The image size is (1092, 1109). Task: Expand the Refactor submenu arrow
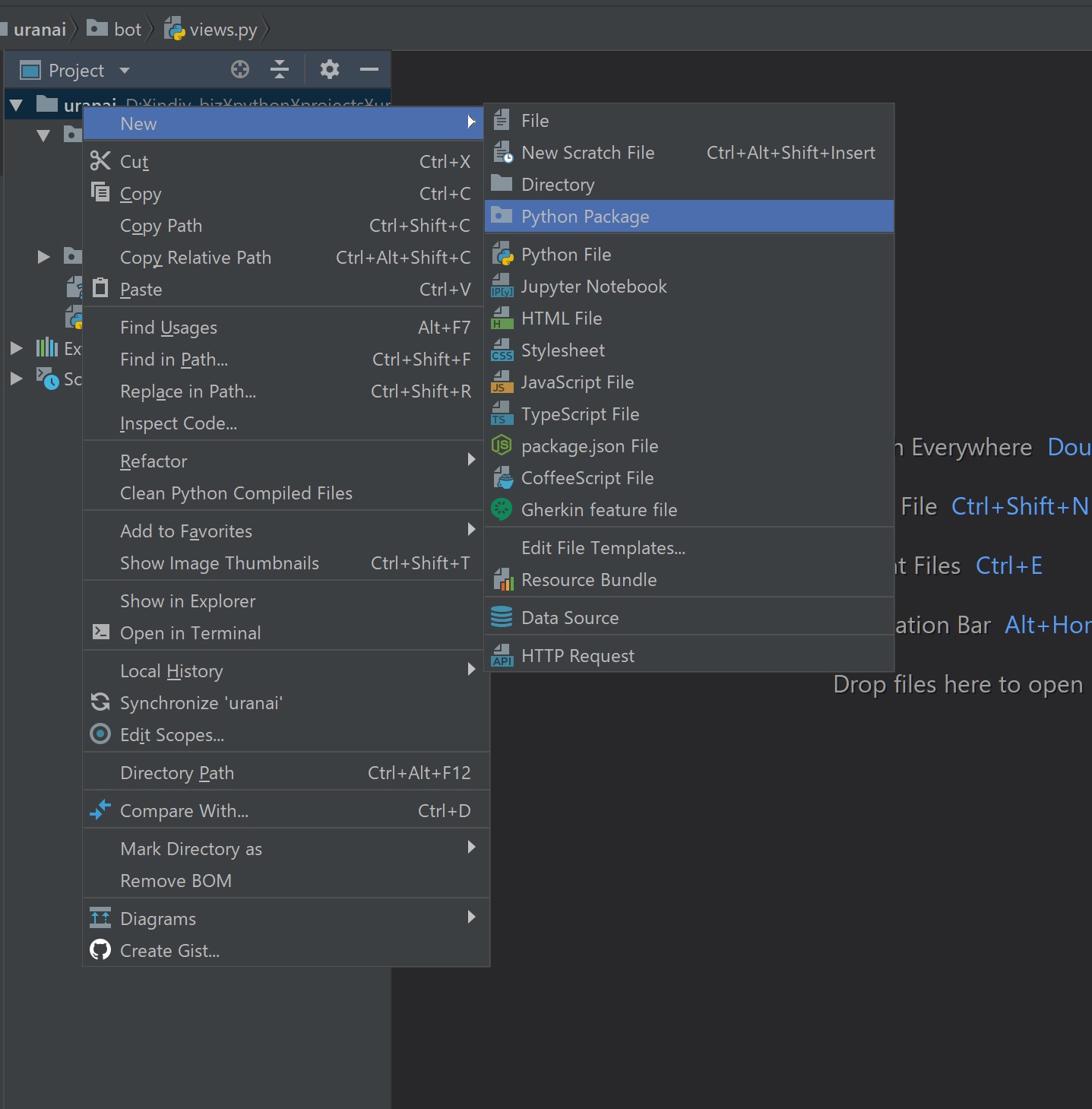point(471,459)
